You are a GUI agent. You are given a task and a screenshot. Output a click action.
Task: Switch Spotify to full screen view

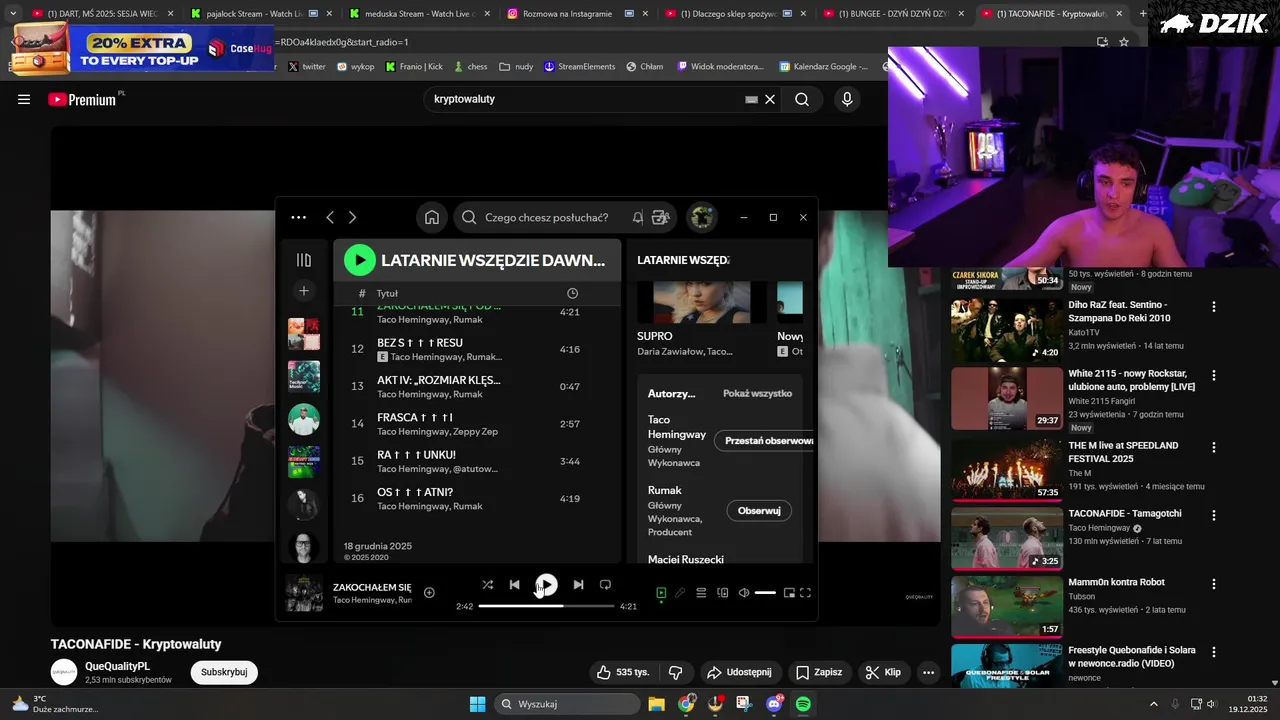click(805, 593)
